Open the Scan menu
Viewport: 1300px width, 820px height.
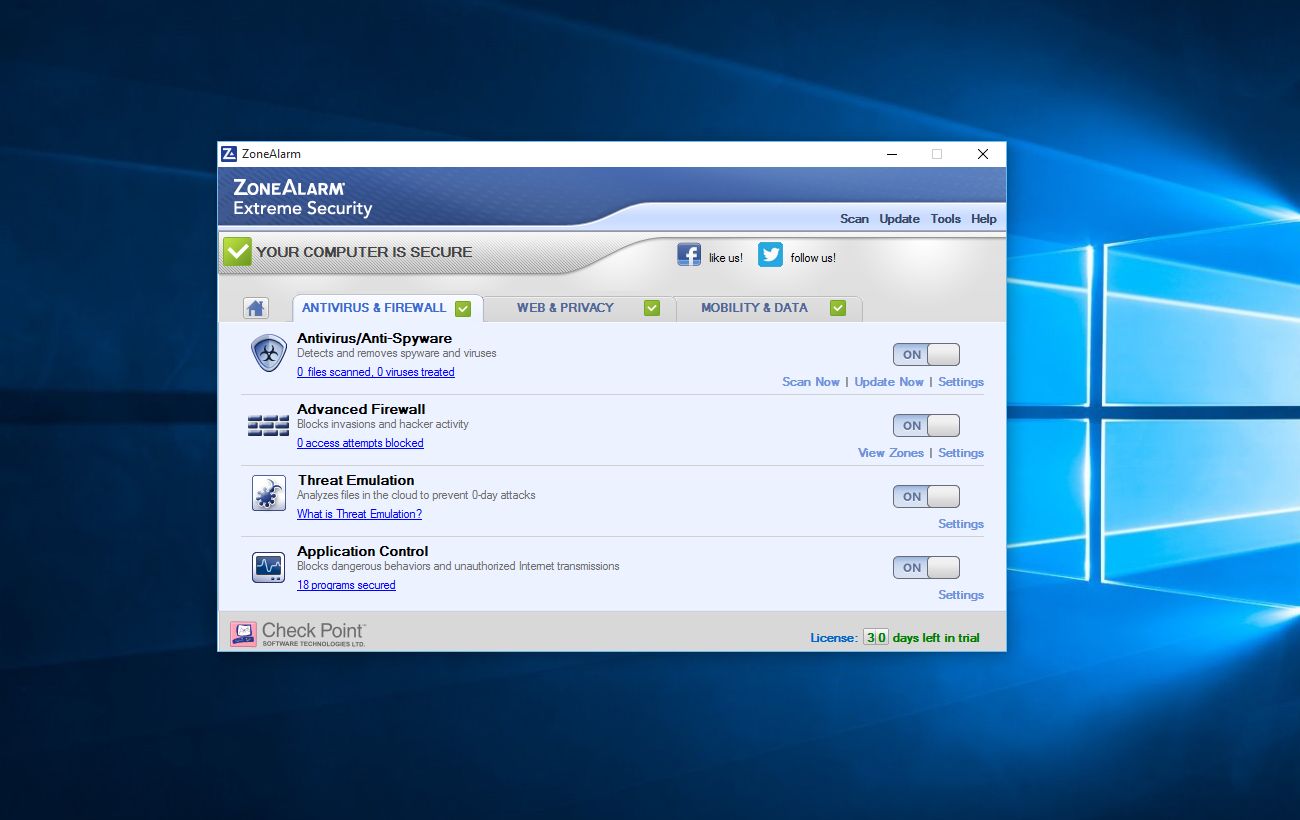pyautogui.click(x=854, y=219)
